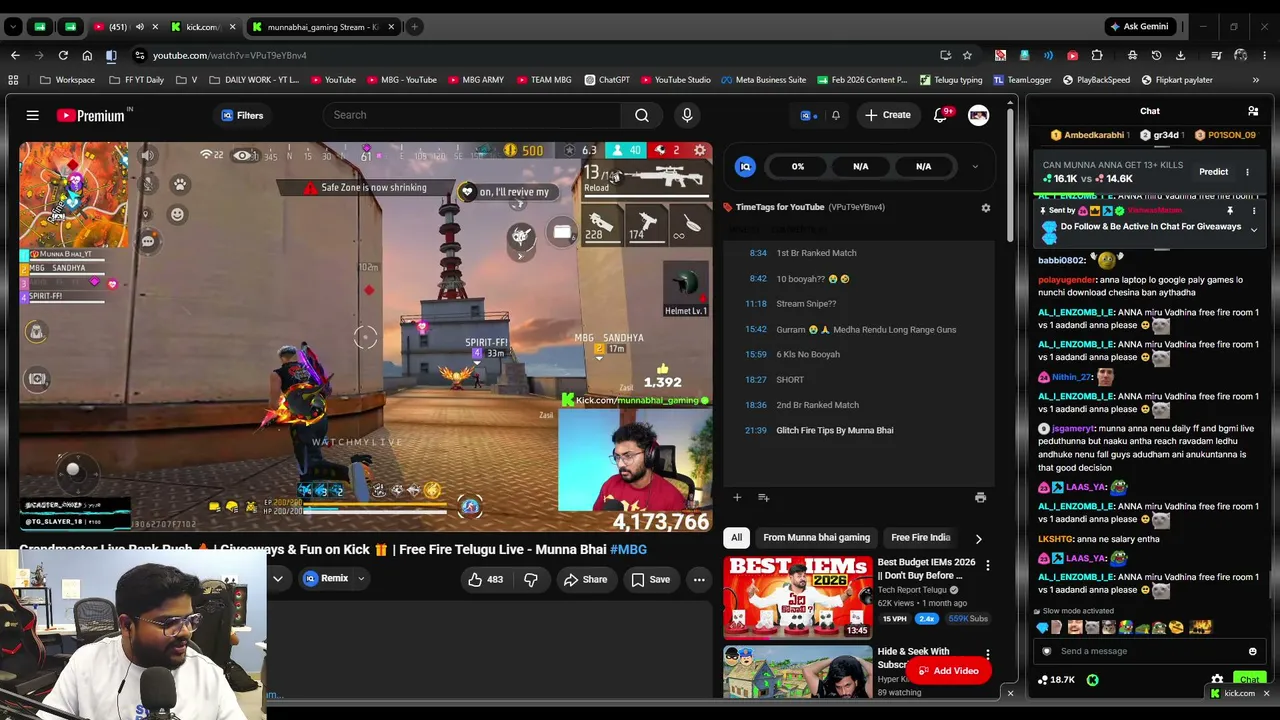The width and height of the screenshot is (1280, 720).
Task: Open the Meta Business Suite bookmark
Action: (x=763, y=80)
